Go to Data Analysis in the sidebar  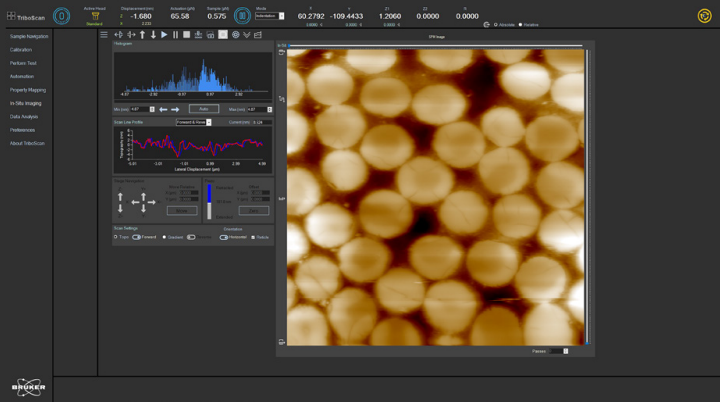tap(23, 116)
